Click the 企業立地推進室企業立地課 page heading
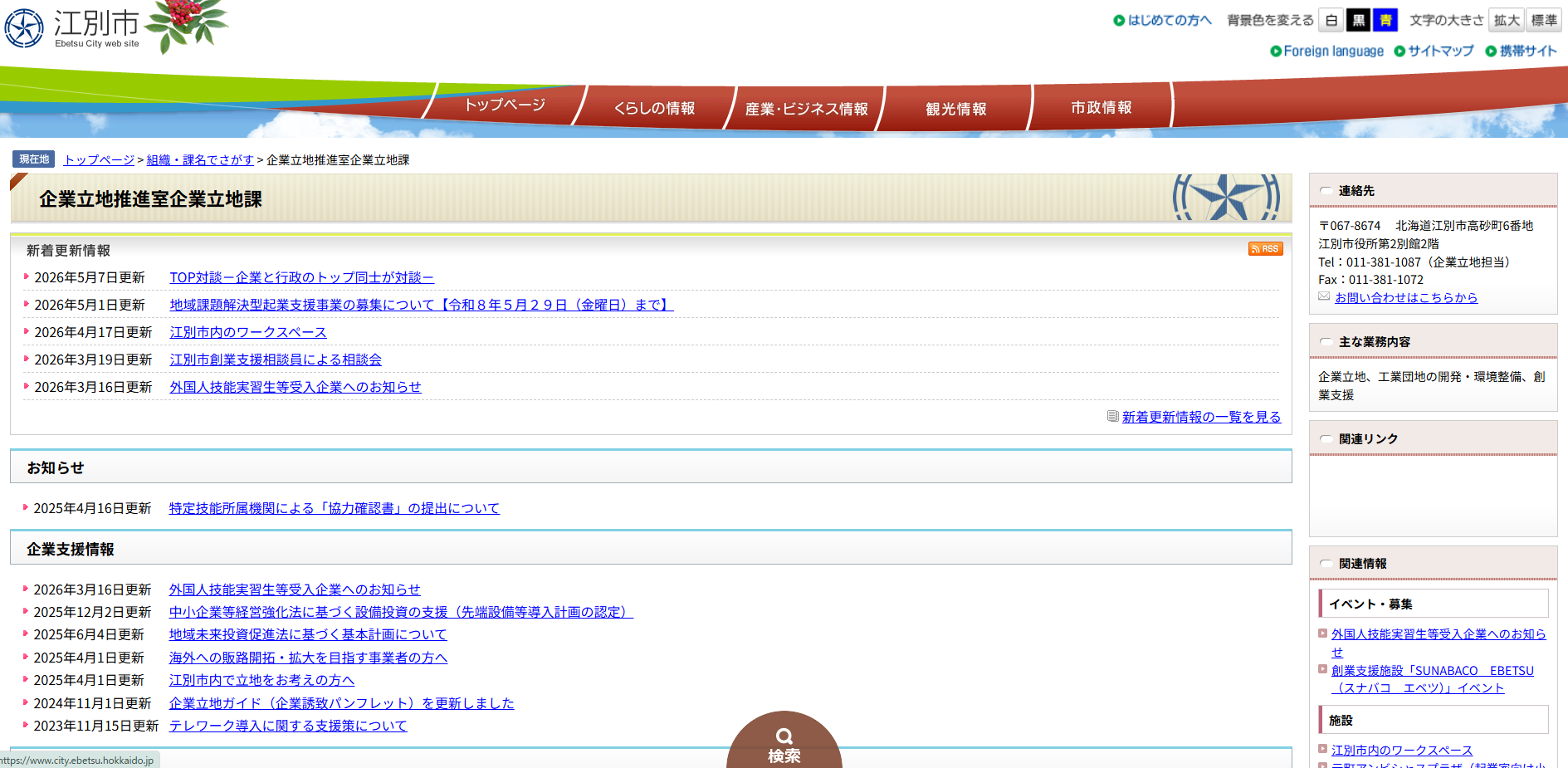Viewport: 1568px width, 768px height. click(x=150, y=199)
